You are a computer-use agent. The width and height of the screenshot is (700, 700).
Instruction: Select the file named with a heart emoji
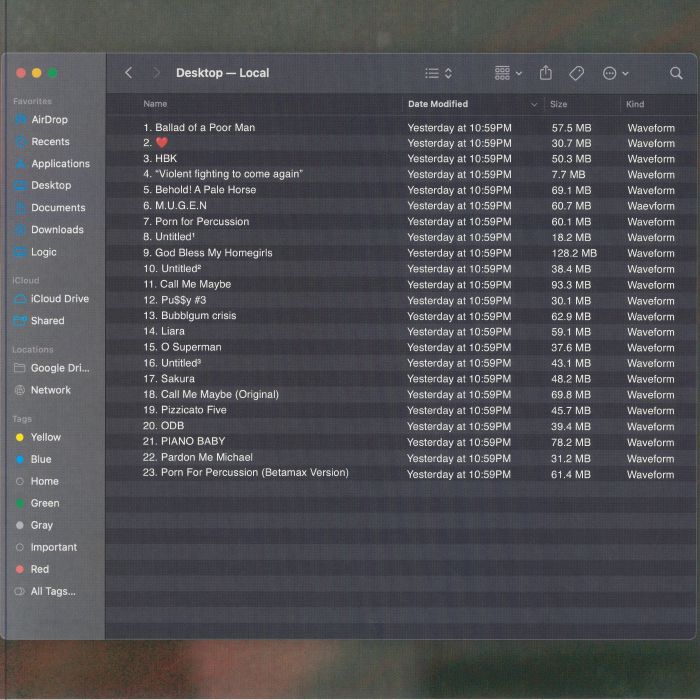click(156, 143)
